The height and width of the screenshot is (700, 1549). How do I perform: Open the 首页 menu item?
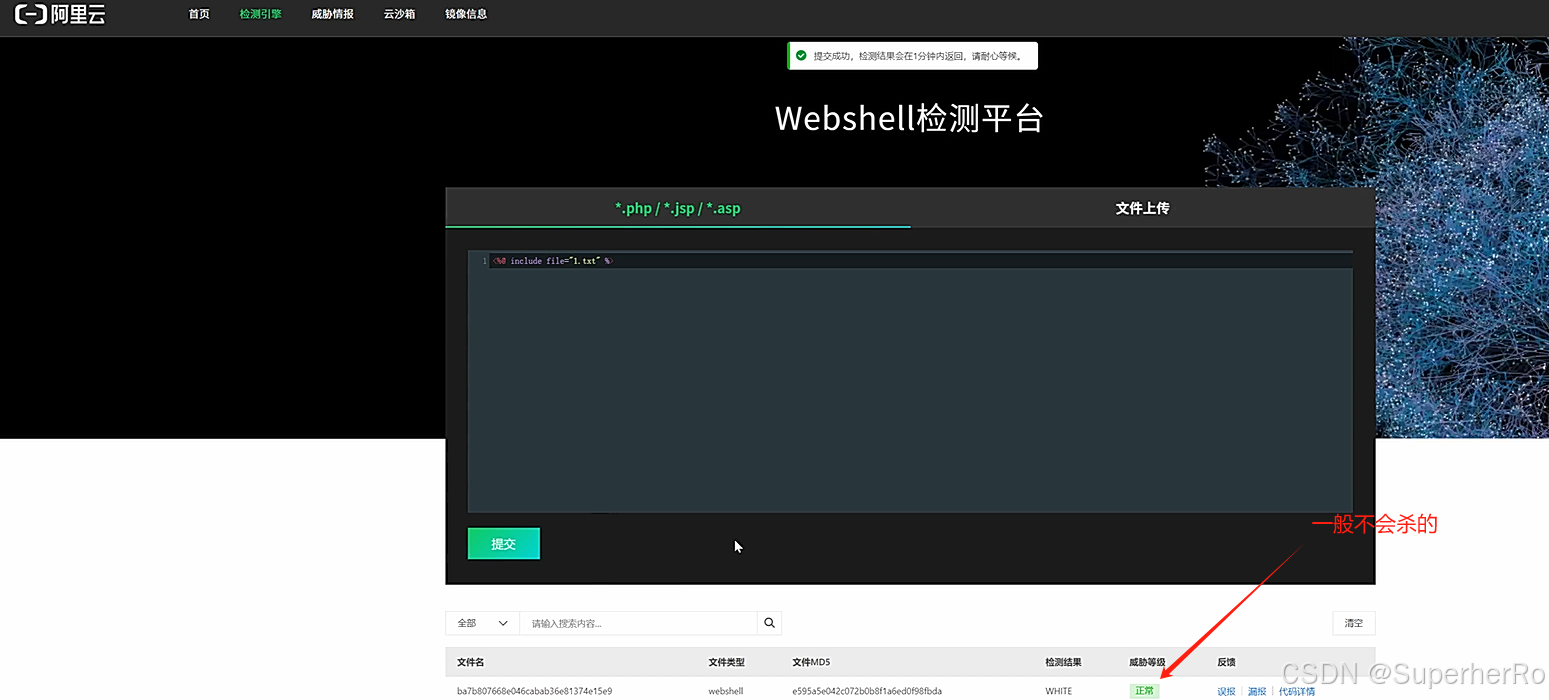tap(199, 14)
